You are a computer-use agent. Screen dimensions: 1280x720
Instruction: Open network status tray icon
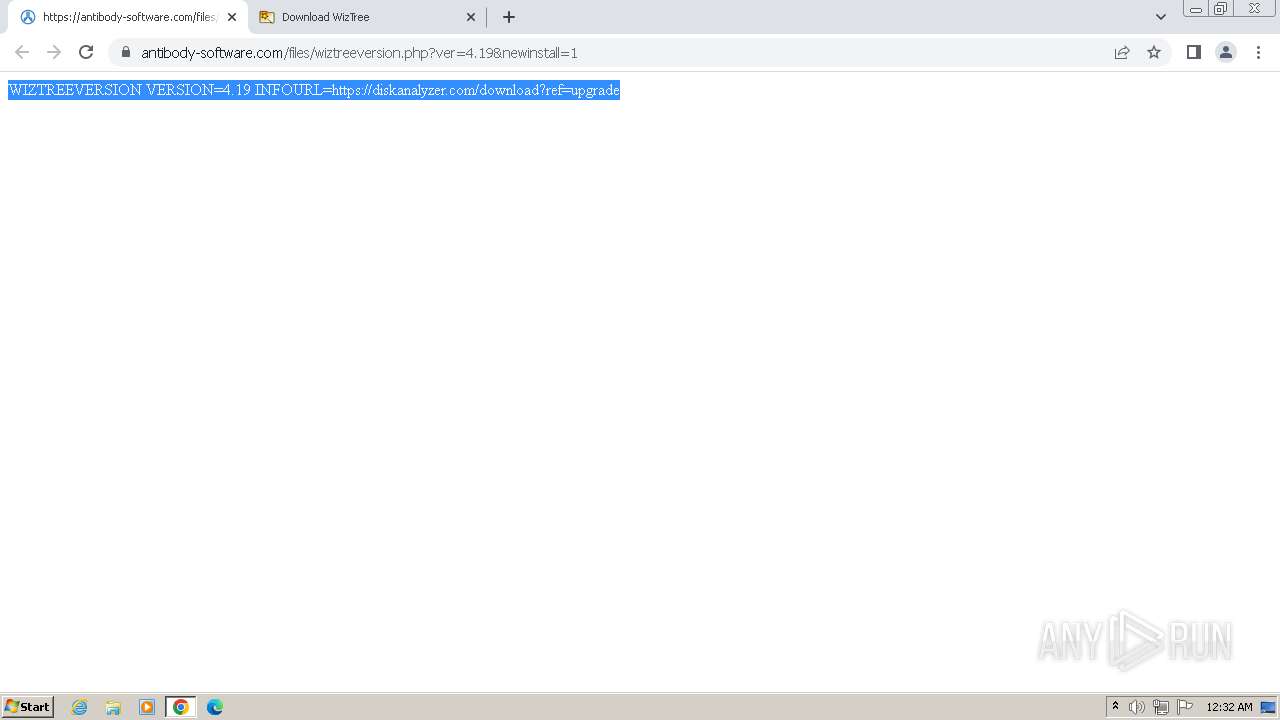[x=1161, y=707]
